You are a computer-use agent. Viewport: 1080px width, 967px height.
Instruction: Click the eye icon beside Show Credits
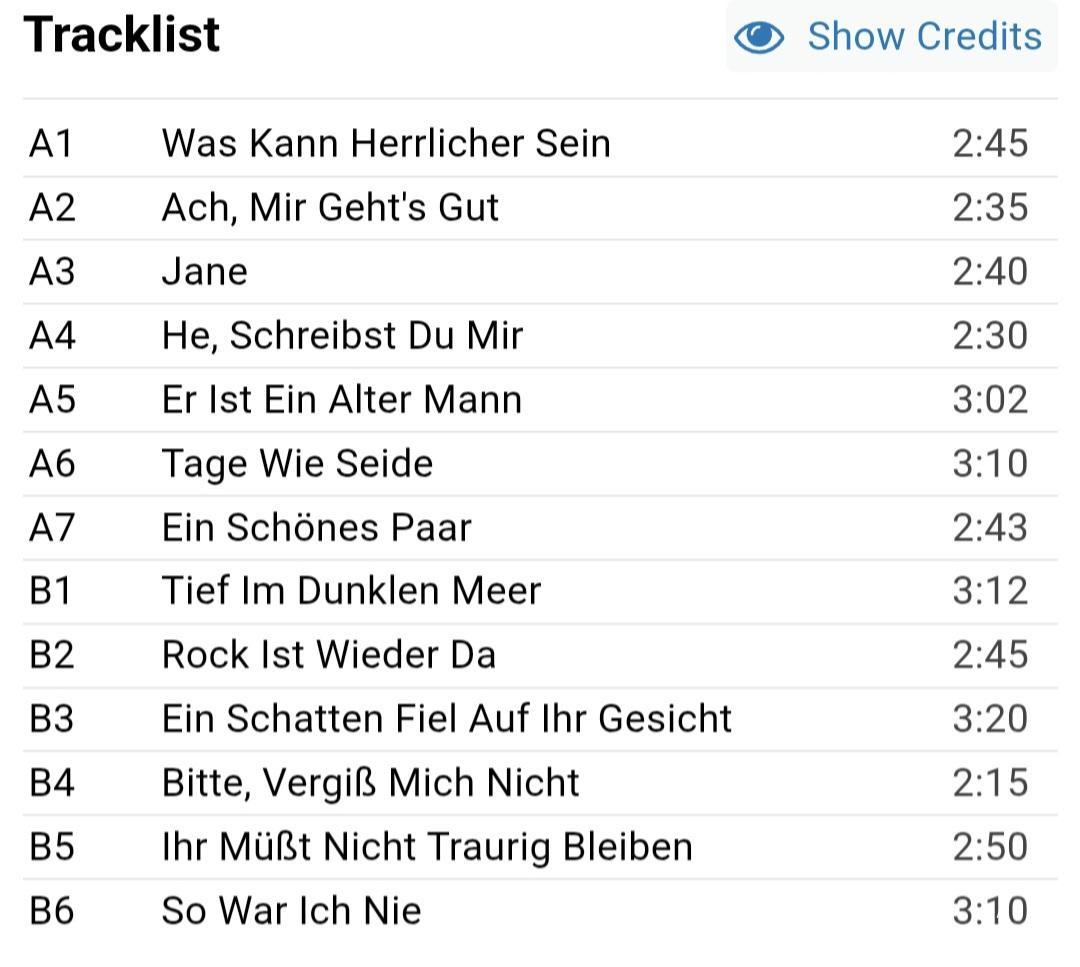coord(759,37)
